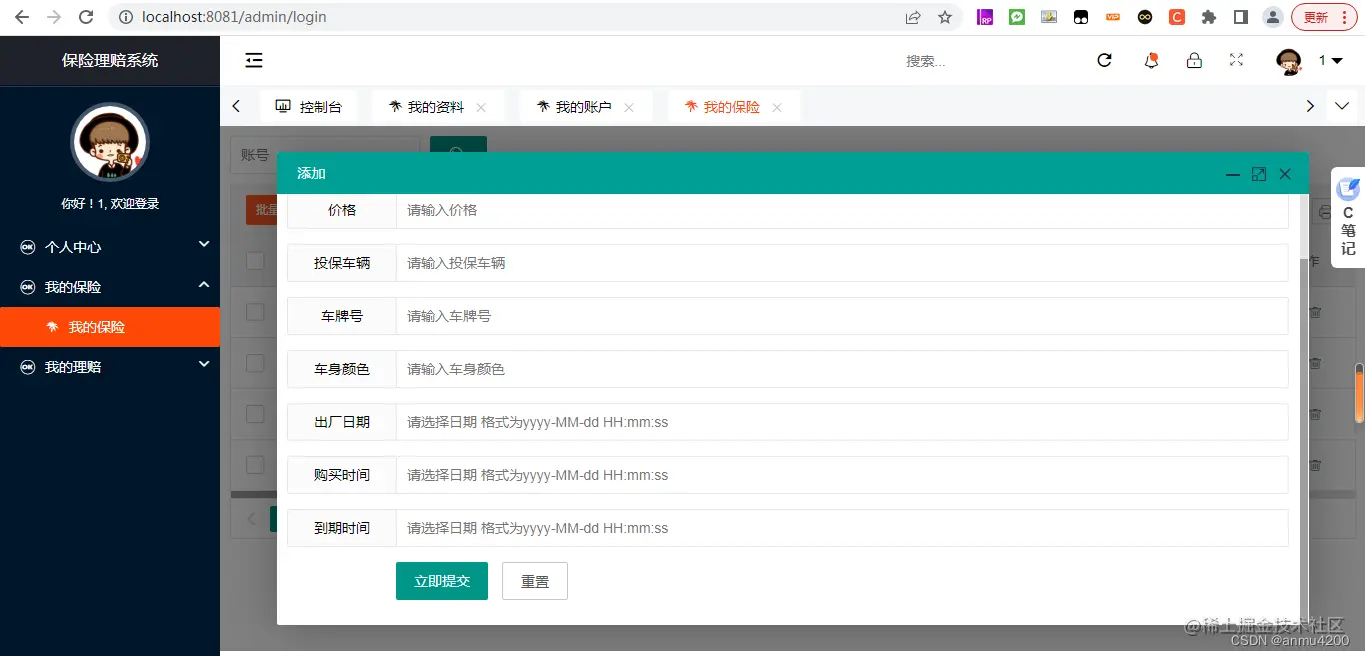The image size is (1365, 656).
Task: Open the browser extensions puzzle icon
Action: click(x=1209, y=17)
